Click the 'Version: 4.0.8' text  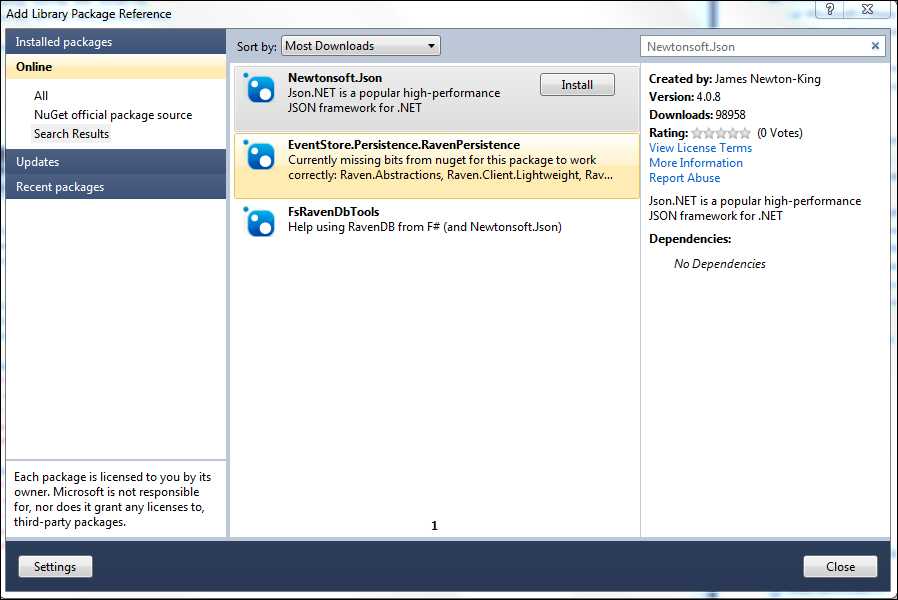coord(684,97)
